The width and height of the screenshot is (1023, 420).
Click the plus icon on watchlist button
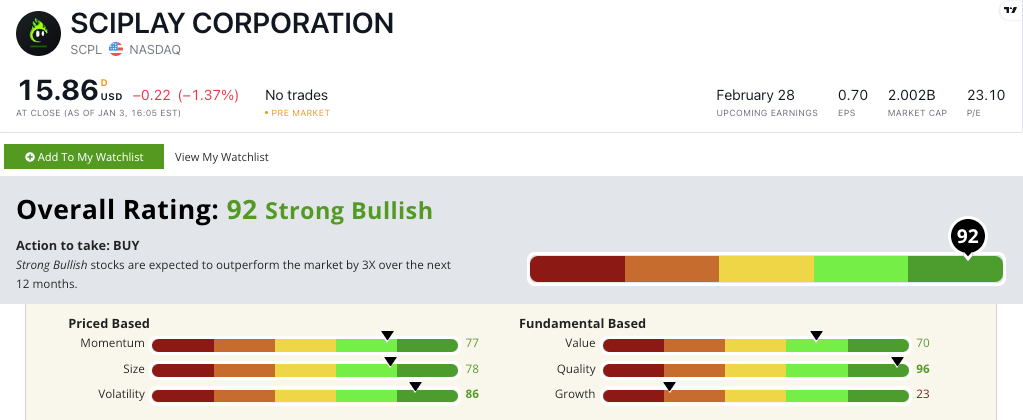coord(30,157)
